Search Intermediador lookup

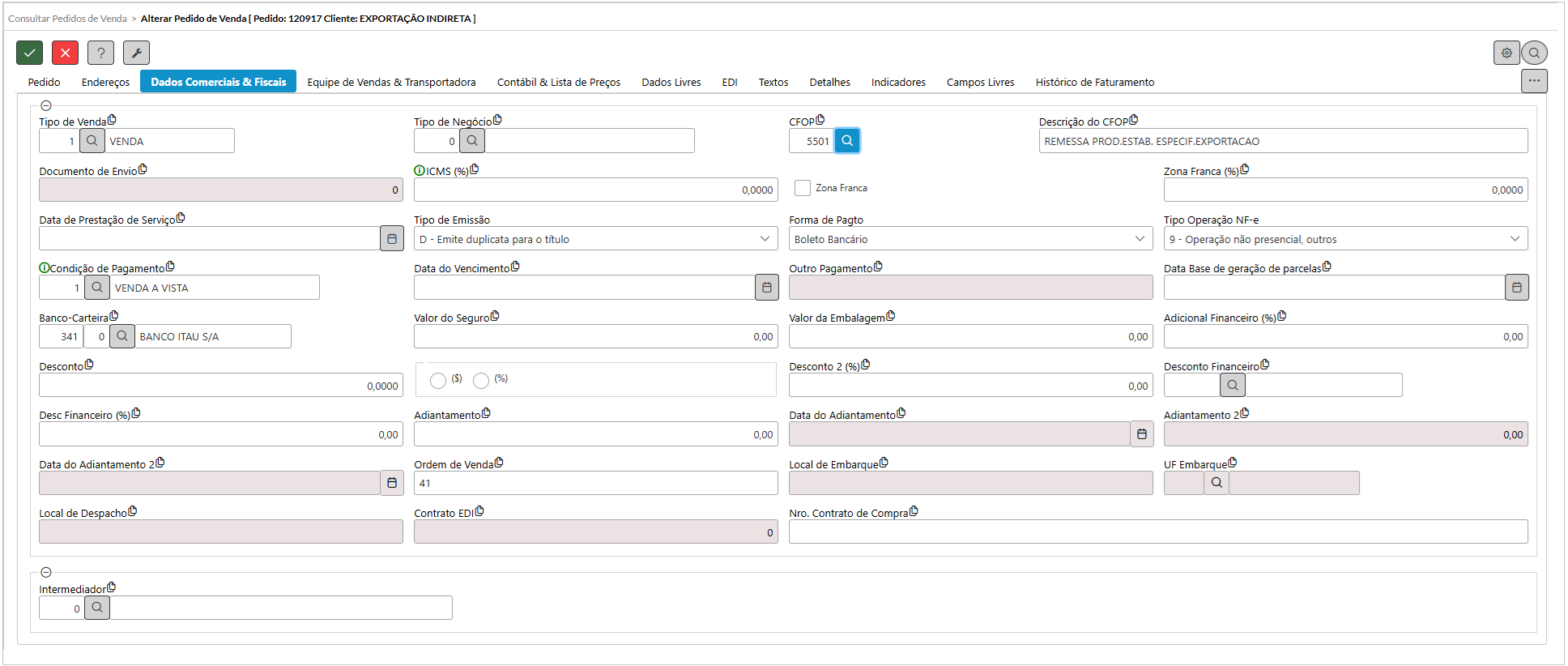coord(97,608)
